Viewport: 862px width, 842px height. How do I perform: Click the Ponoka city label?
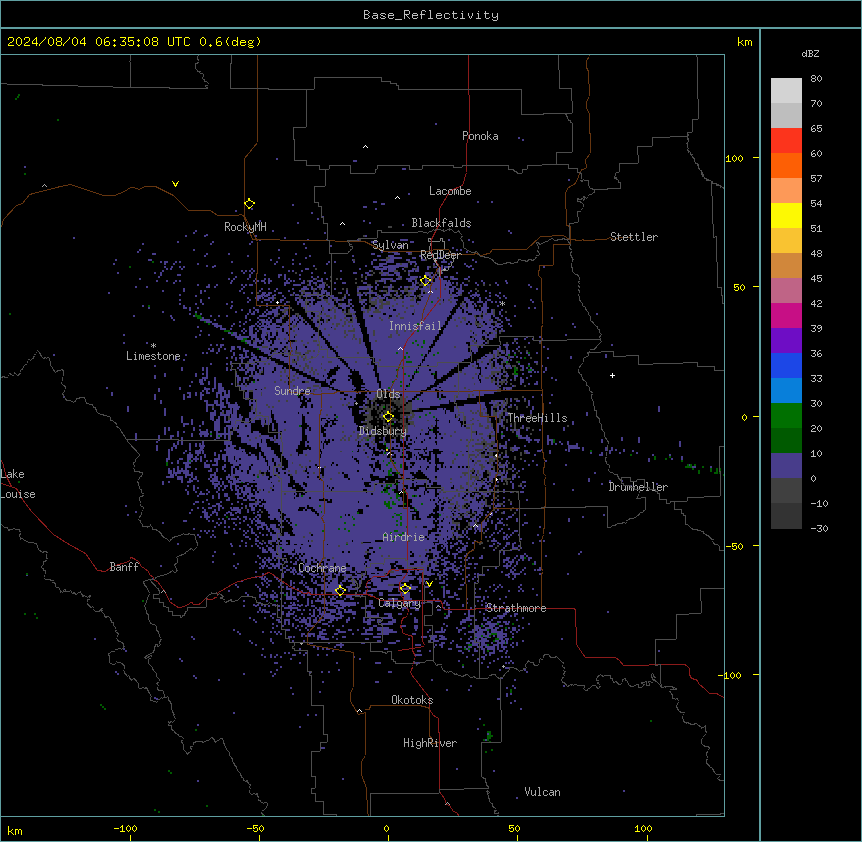pos(480,136)
